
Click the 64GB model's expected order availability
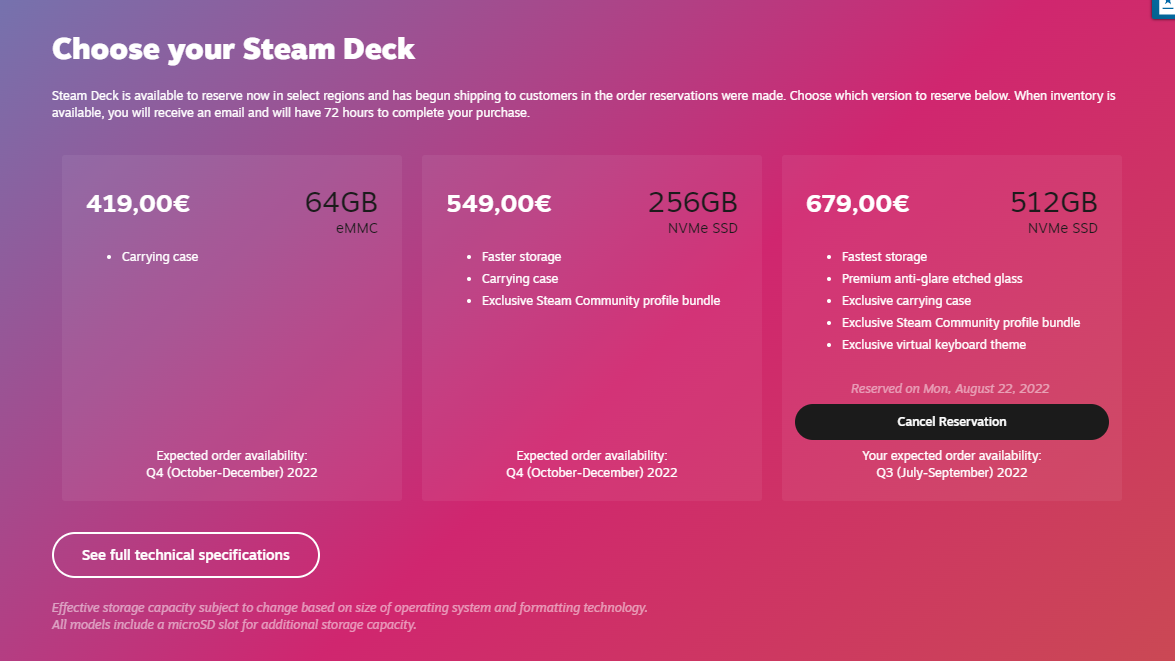click(x=232, y=464)
